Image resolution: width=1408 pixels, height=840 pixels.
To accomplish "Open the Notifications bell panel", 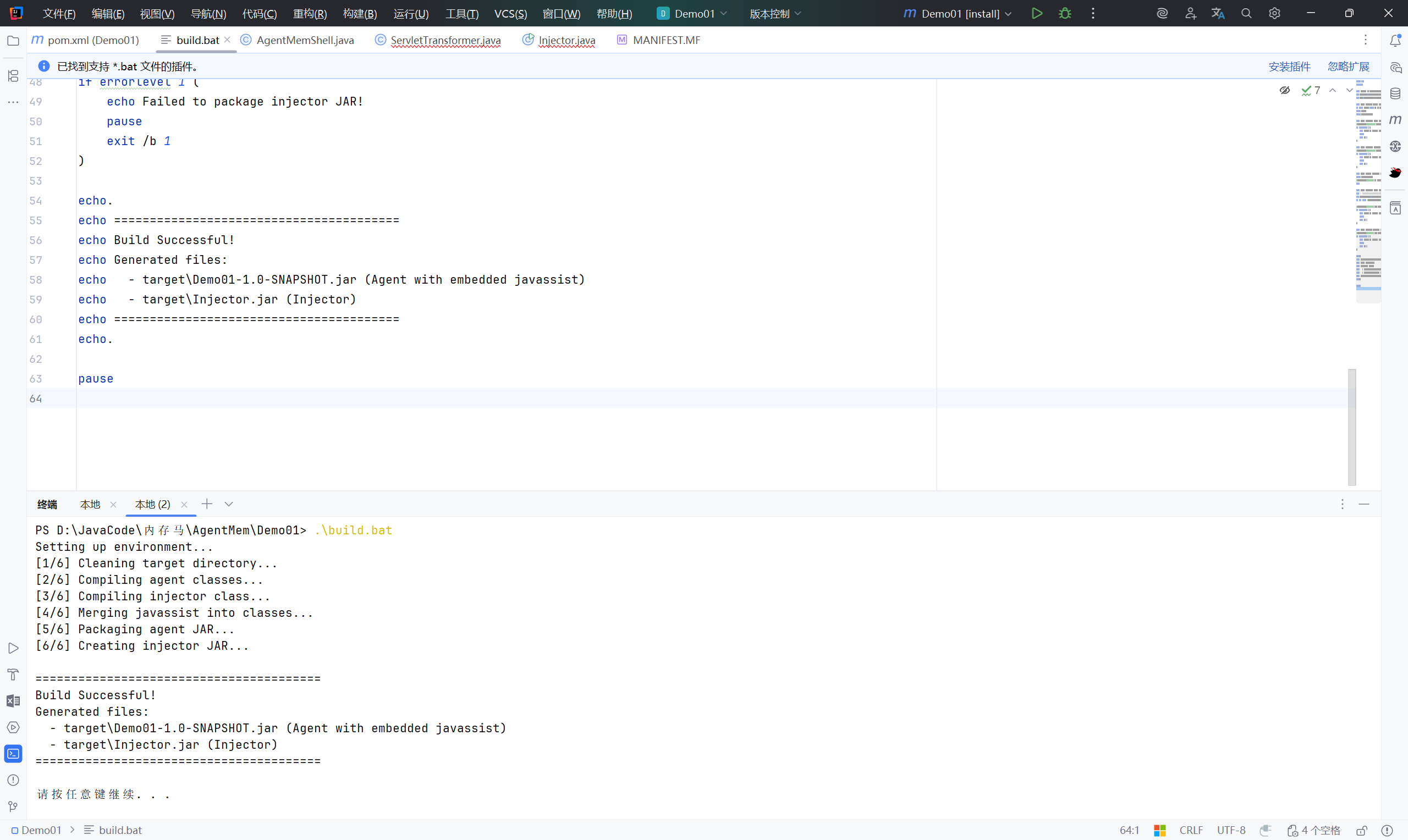I will coord(1395,40).
